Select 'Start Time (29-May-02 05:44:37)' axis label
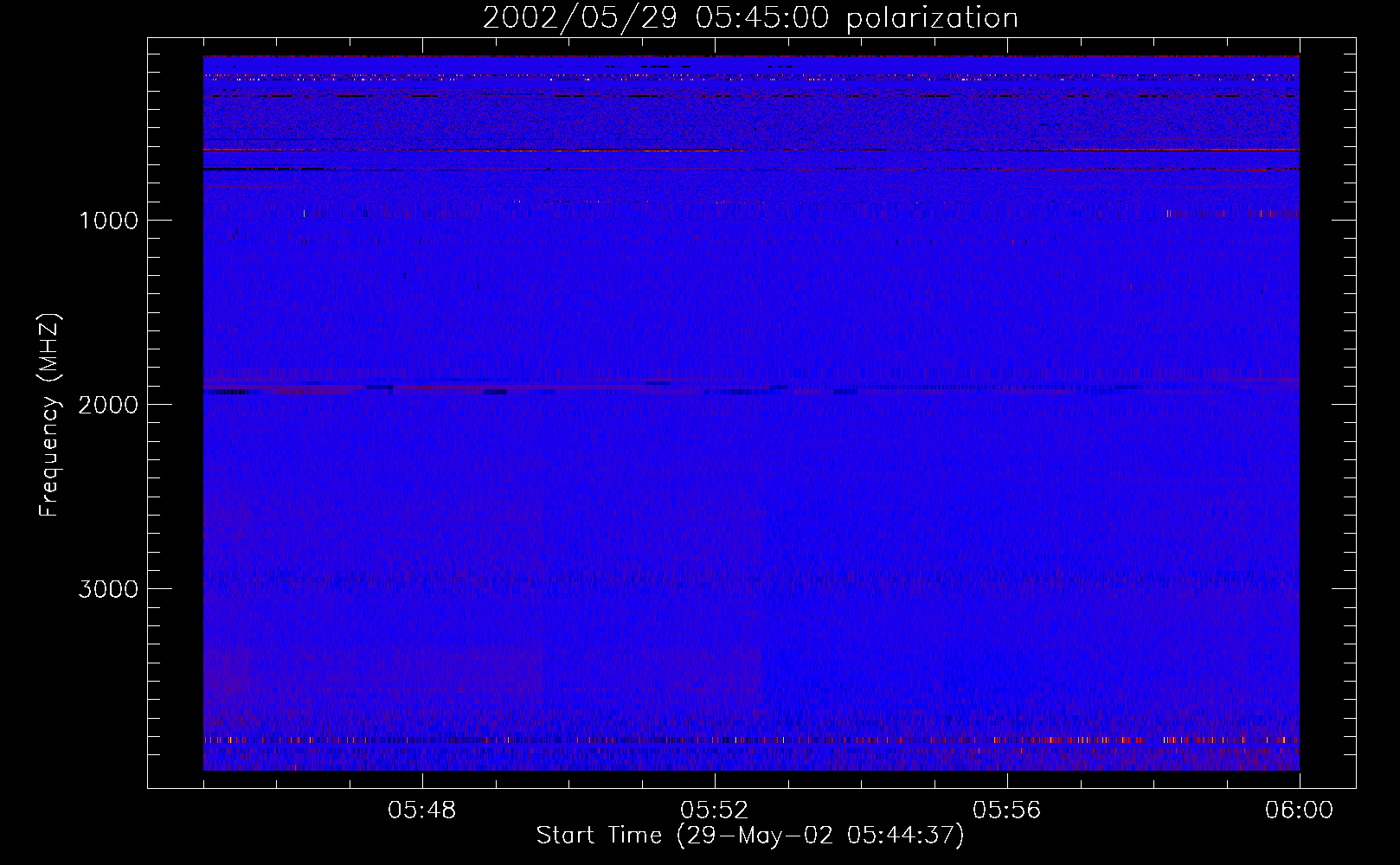The width and height of the screenshot is (1400, 865). coord(750,836)
